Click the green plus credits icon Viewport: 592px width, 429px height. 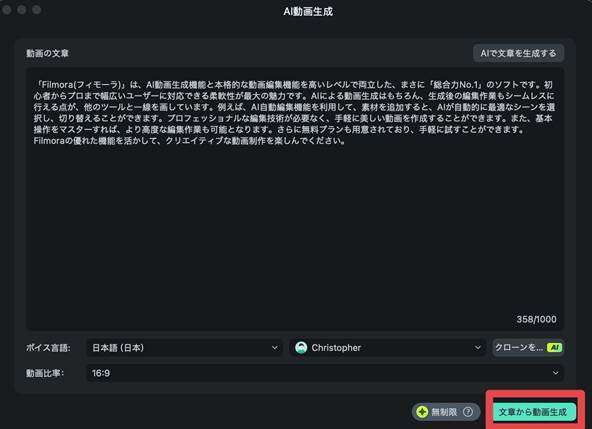coord(422,412)
